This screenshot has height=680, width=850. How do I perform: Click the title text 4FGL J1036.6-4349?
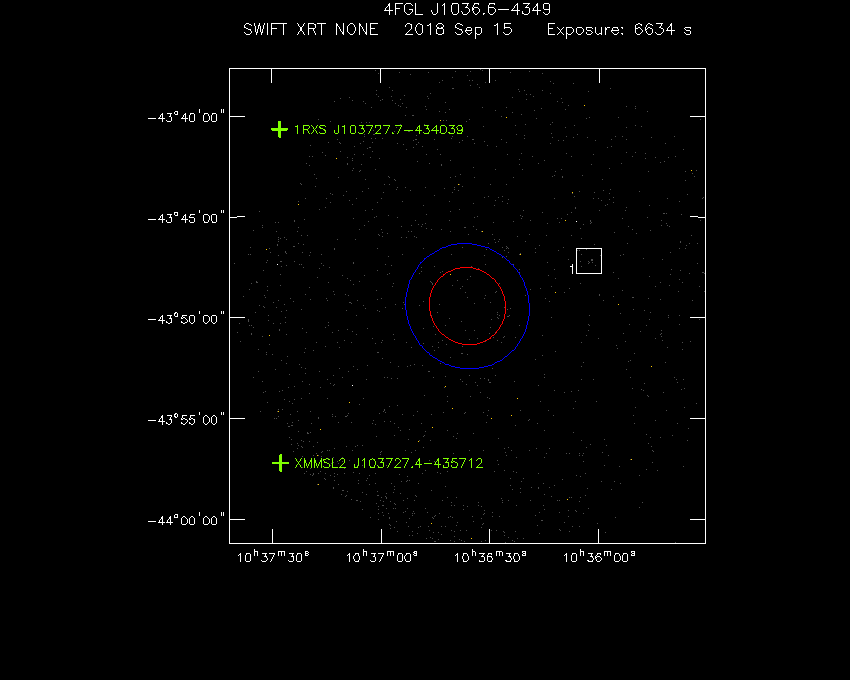[467, 9]
